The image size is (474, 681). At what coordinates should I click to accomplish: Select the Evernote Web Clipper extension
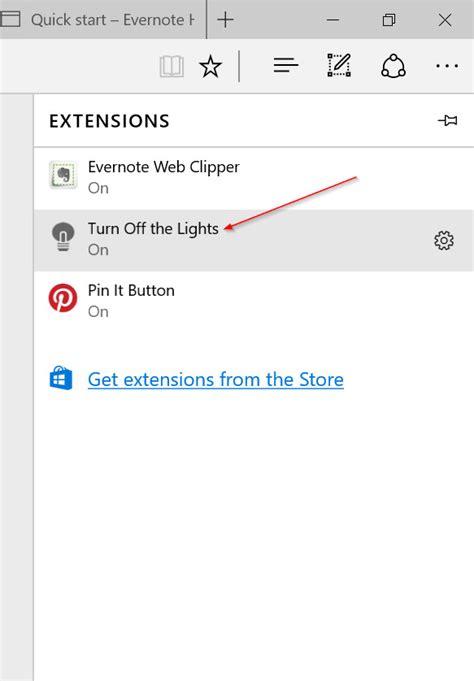[x=254, y=179]
